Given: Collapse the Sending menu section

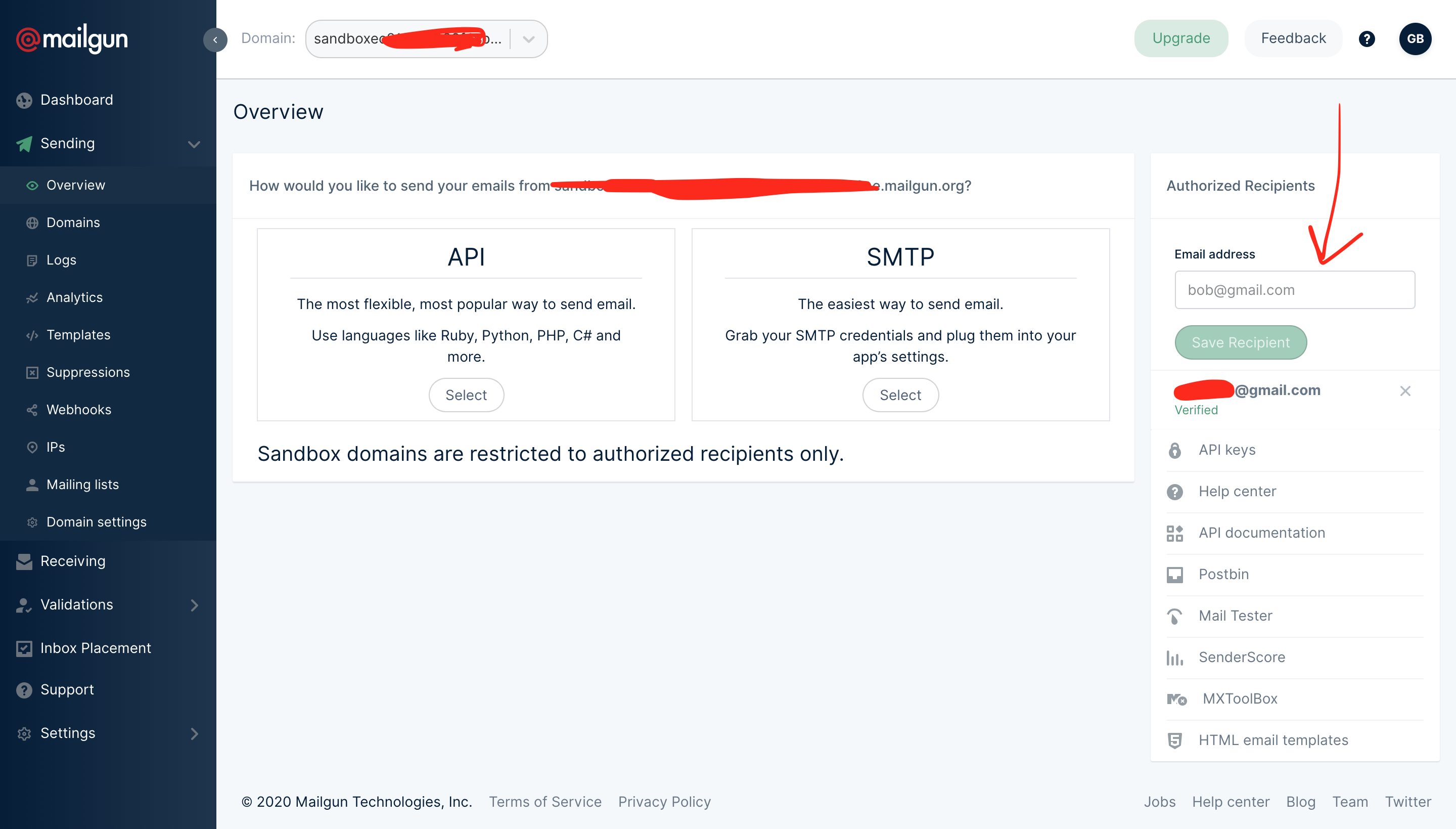Looking at the screenshot, I should tap(194, 144).
